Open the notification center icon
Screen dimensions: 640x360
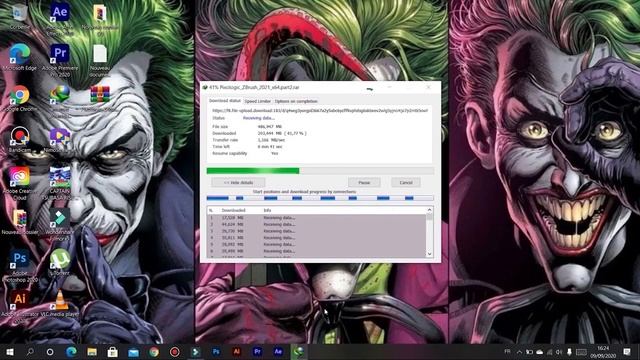(x=627, y=351)
